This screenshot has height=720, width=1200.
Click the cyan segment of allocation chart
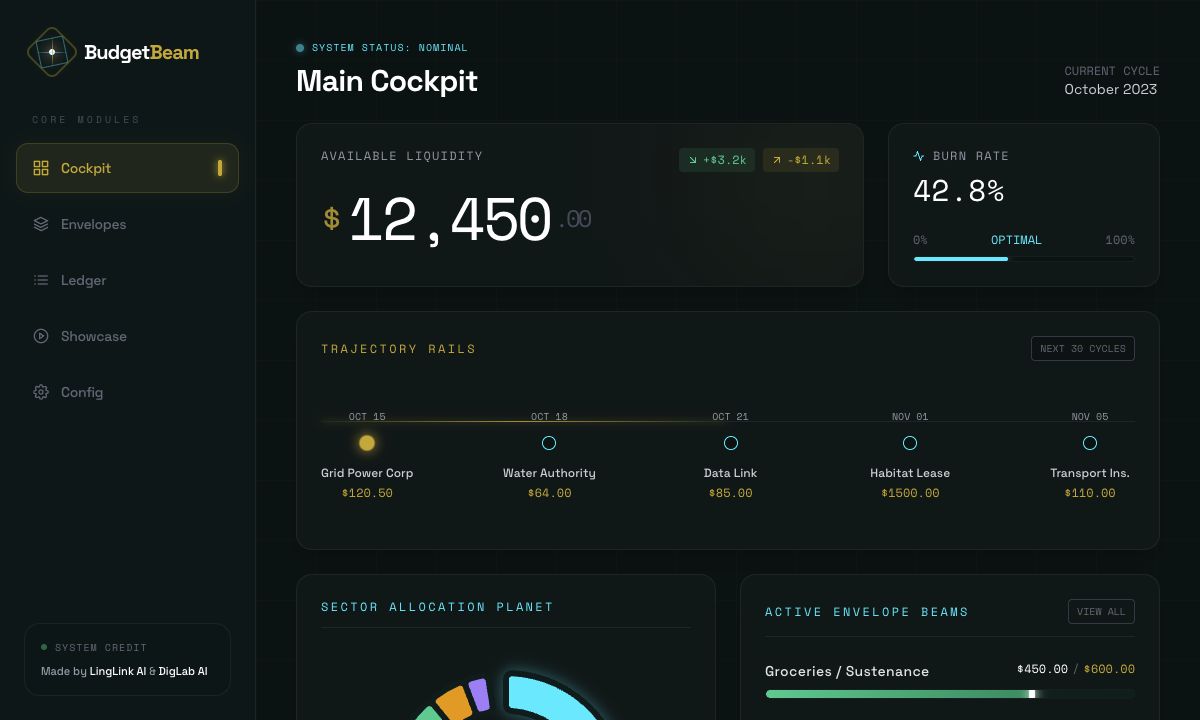coord(550,697)
